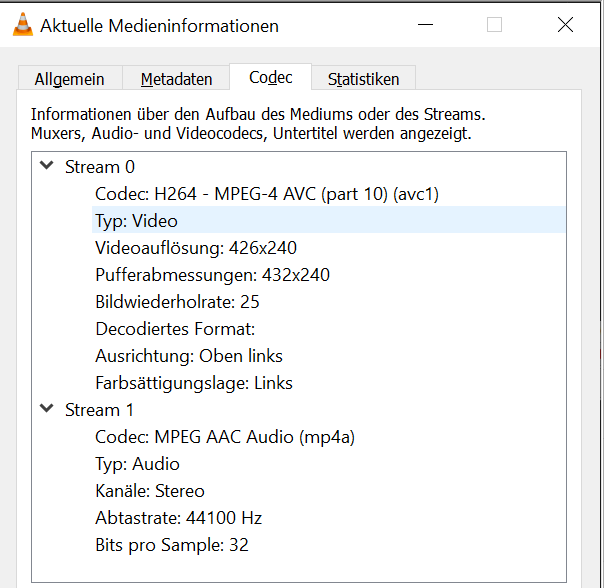The width and height of the screenshot is (604, 588).
Task: Click the Bits pro Sample row
Action: (172, 545)
